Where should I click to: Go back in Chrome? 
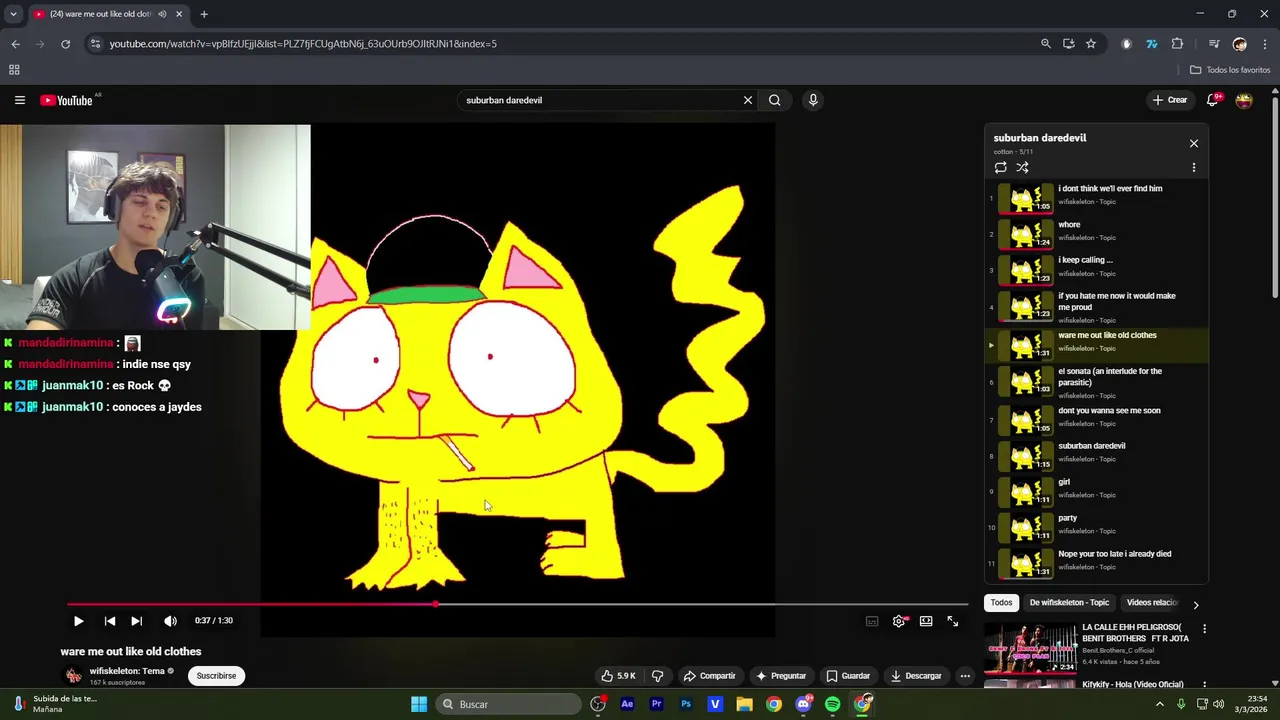point(15,44)
